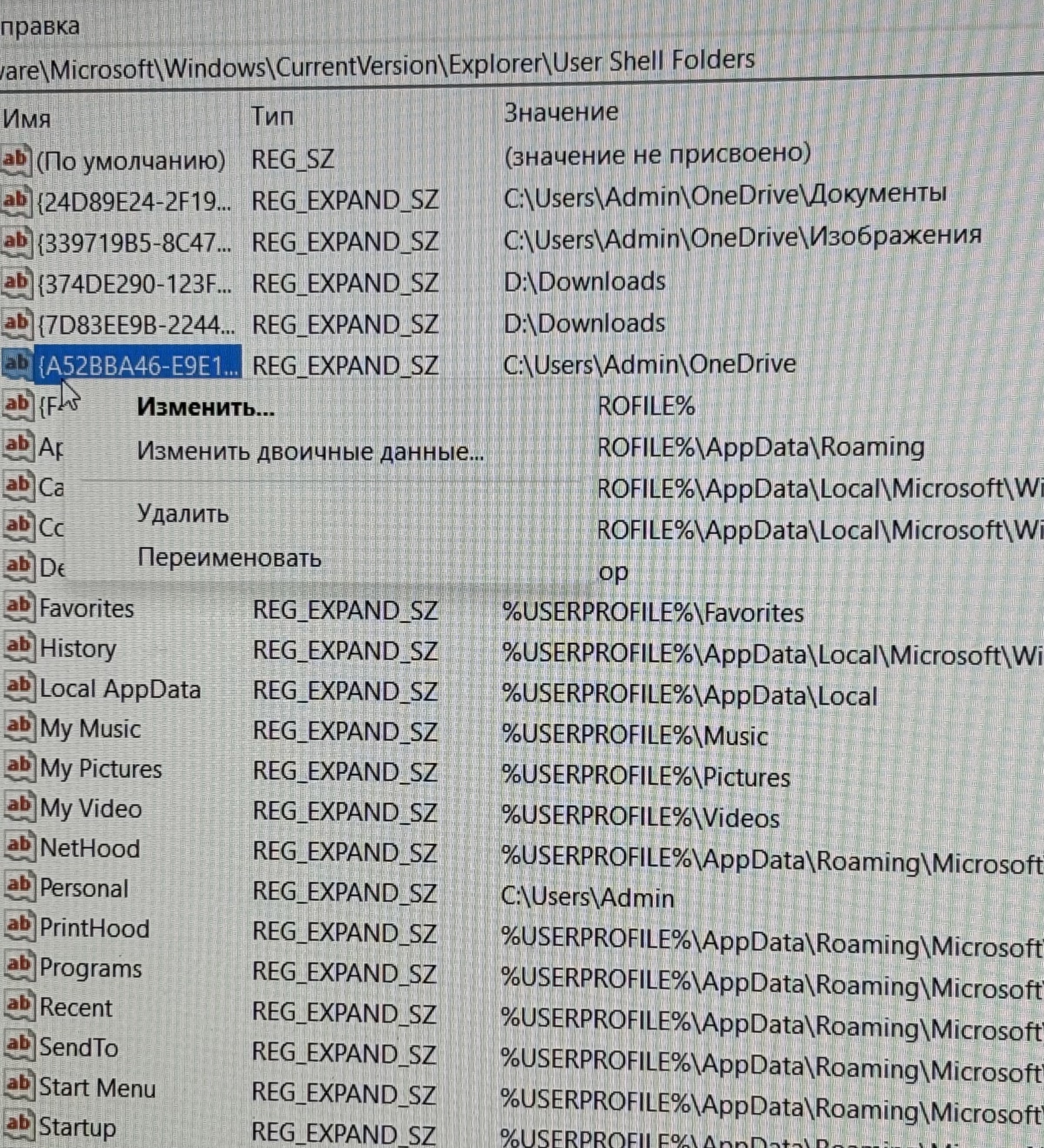Select the SendTo value name
Viewport: 1044px width, 1148px height.
tap(79, 1048)
